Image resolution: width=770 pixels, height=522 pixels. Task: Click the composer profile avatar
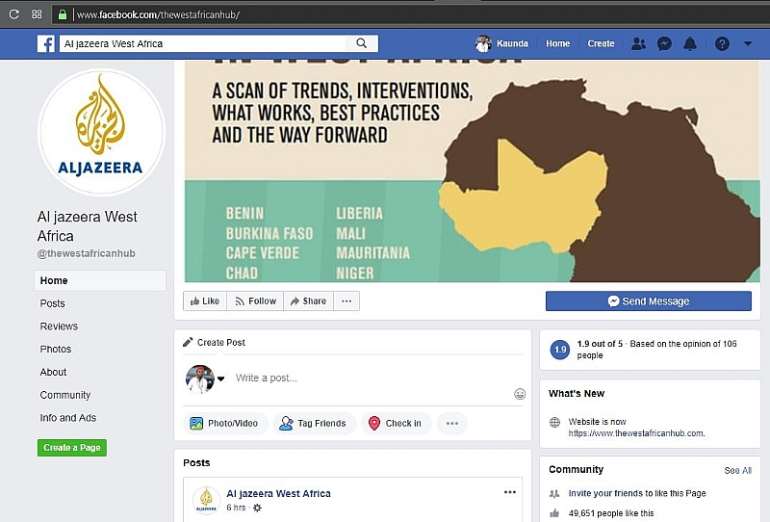pos(200,379)
